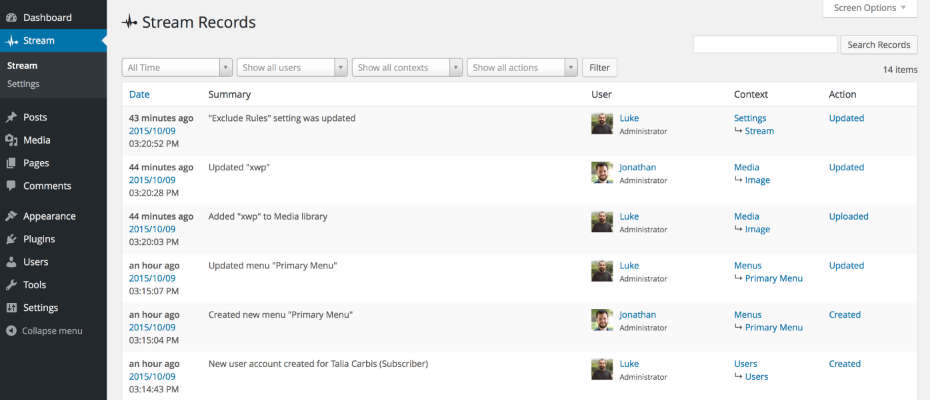Sort records by Date column

139,95
